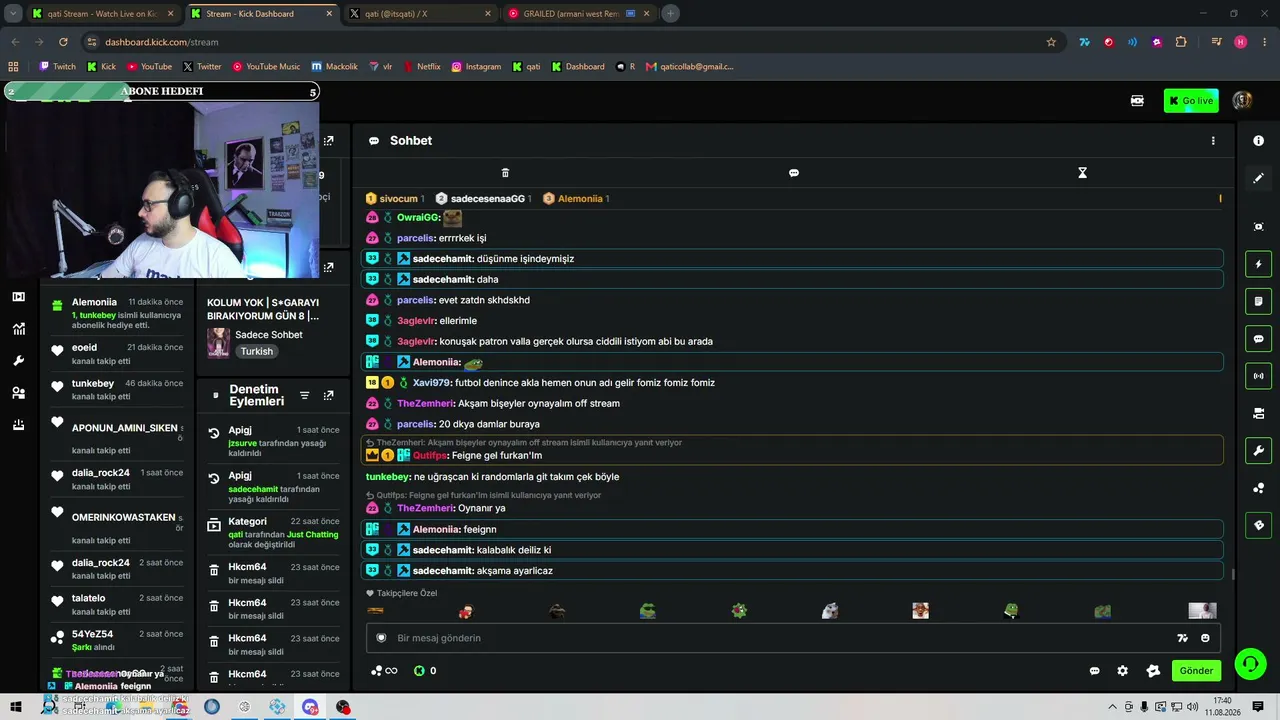Viewport: 1280px width, 720px height.
Task: Open chat settings gear icon below message box
Action: pos(1122,671)
